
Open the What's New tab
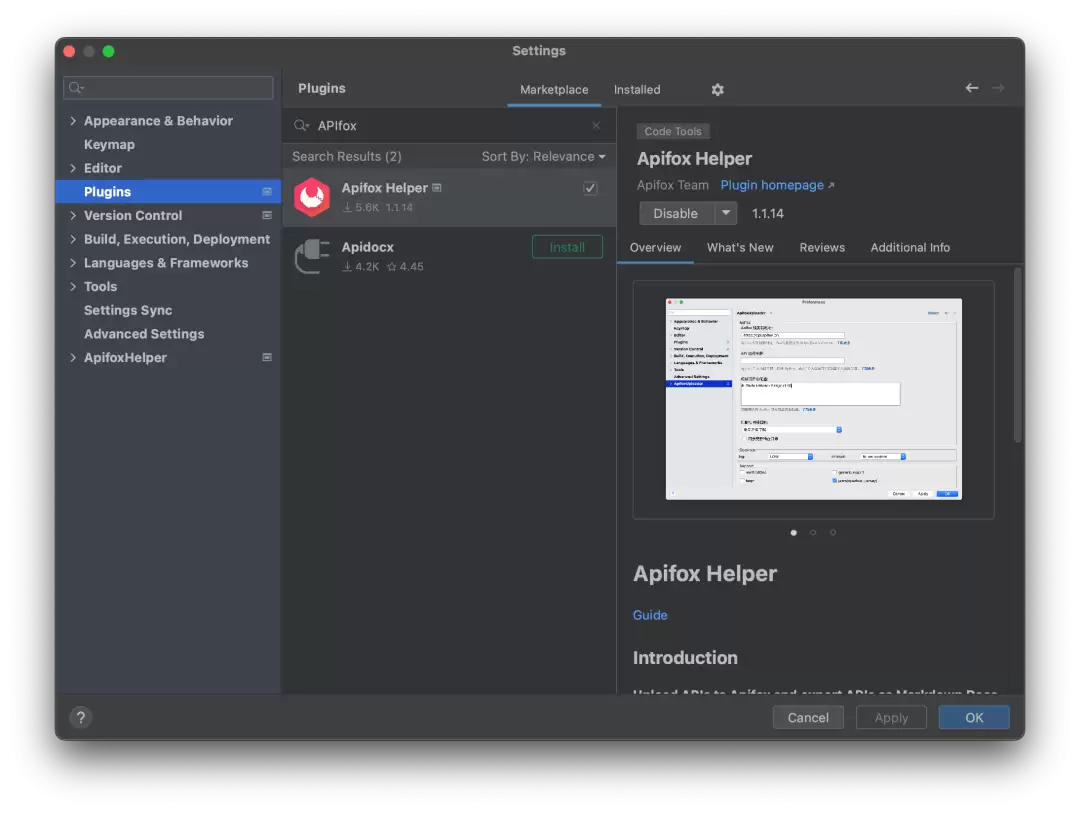740,247
